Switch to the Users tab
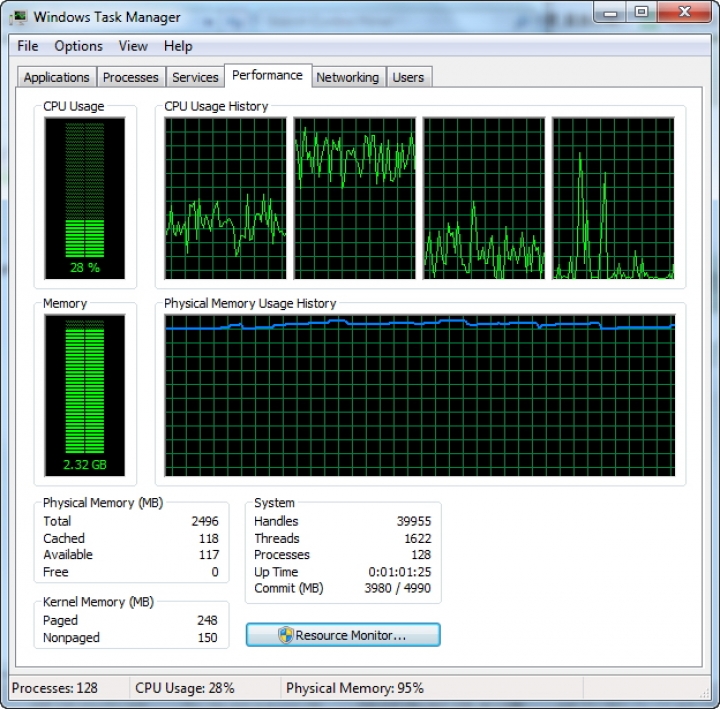 click(x=408, y=77)
